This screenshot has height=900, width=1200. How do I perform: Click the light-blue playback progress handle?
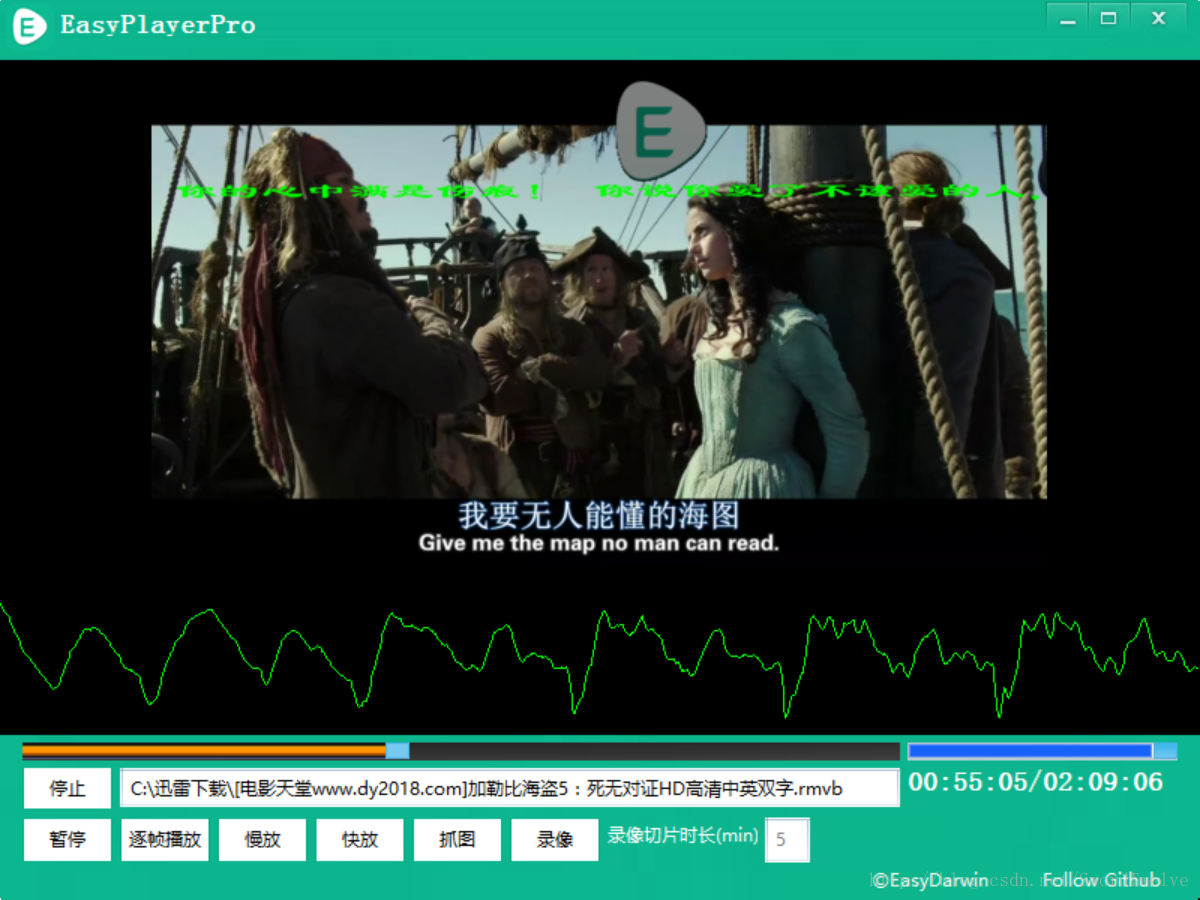tap(398, 750)
